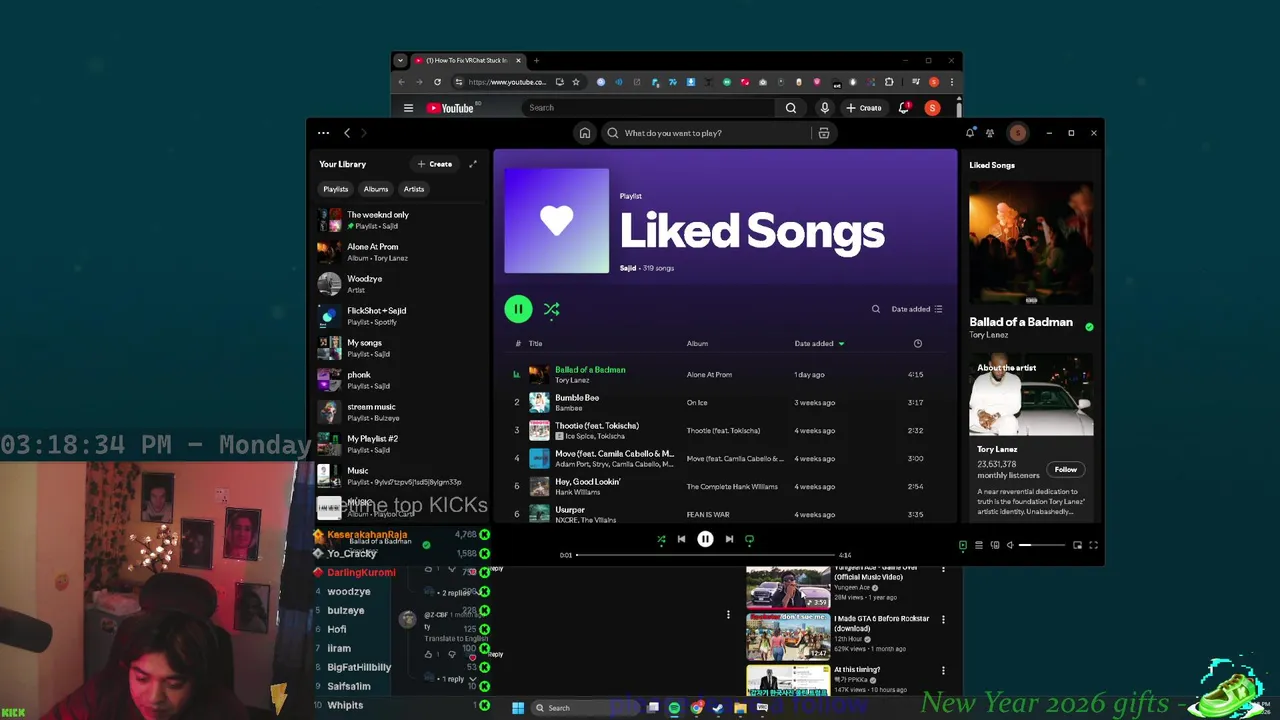The height and width of the screenshot is (720, 1280).
Task: Click the YouTube search field in Chrome
Action: 648,108
